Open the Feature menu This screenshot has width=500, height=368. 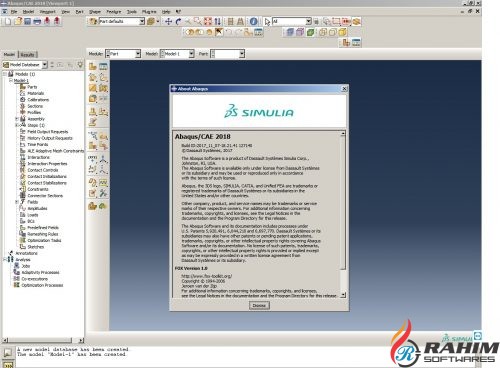click(x=114, y=12)
